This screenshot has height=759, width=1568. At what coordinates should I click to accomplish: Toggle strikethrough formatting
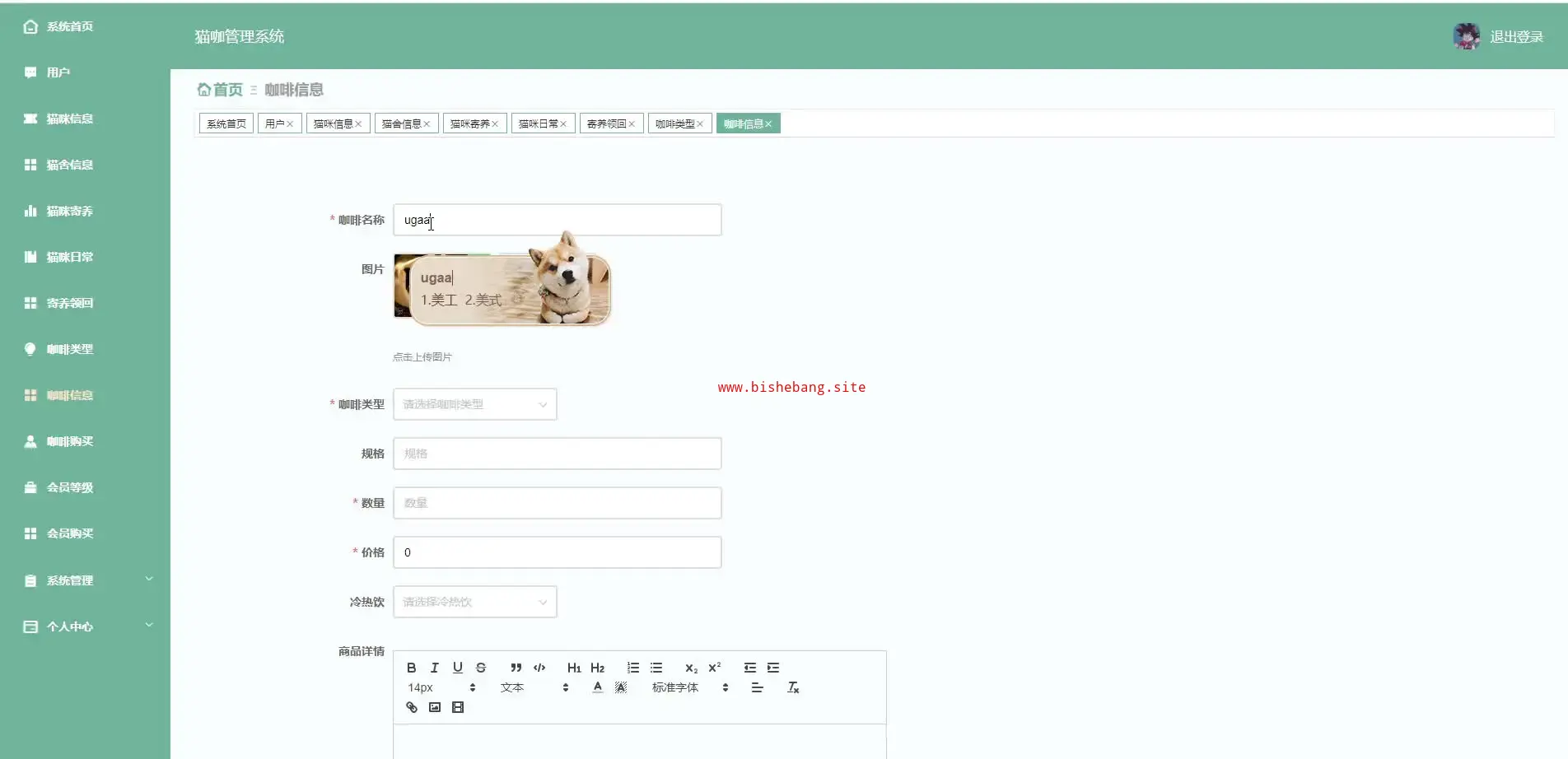point(481,668)
